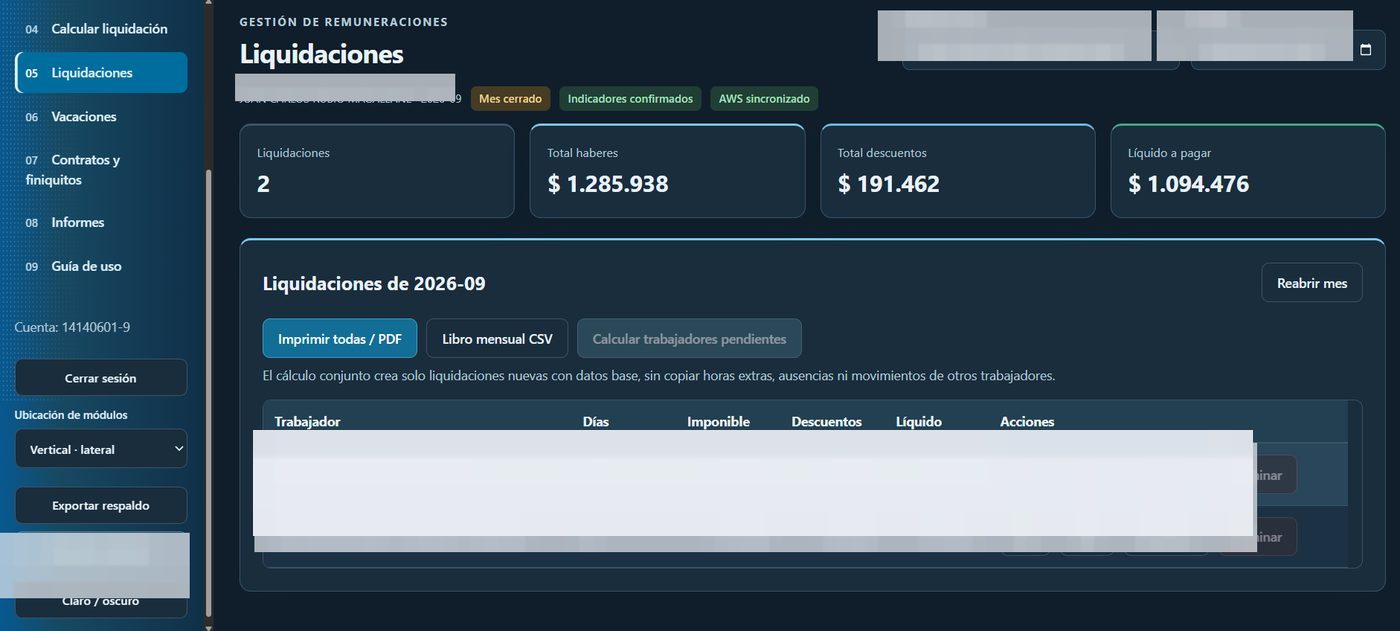Viewport: 1400px width, 631px height.
Task: Click Exportar respaldo button
Action: click(101, 505)
